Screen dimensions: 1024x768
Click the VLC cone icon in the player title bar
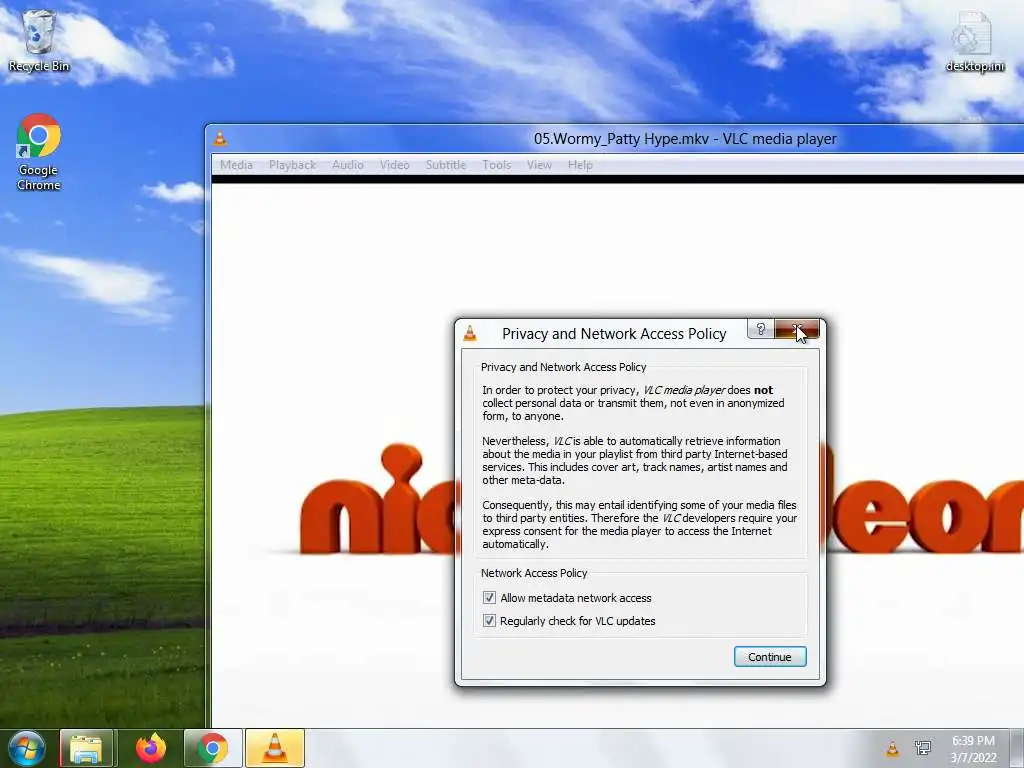tap(221, 138)
